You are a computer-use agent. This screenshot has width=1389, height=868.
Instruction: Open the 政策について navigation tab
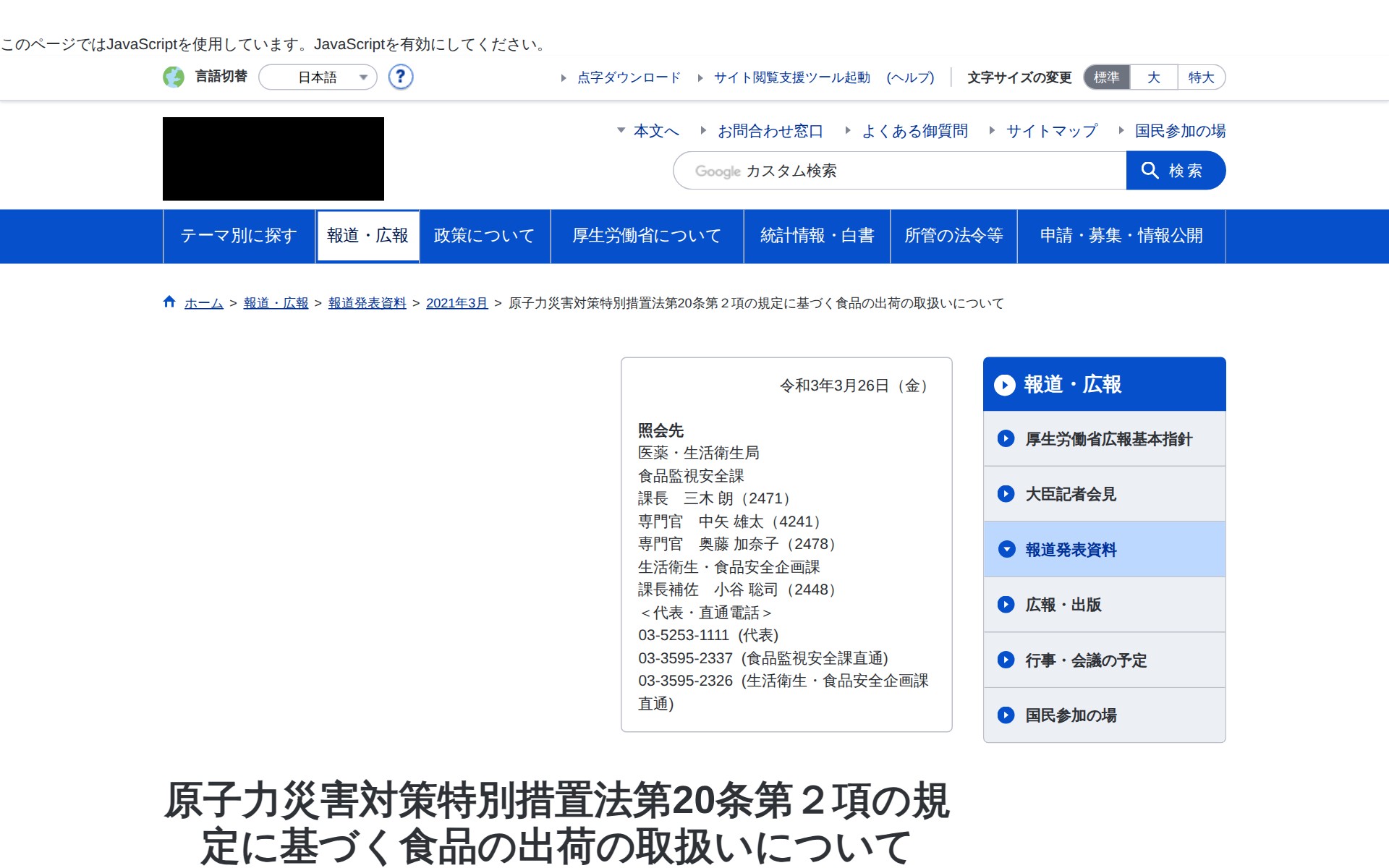(x=484, y=236)
